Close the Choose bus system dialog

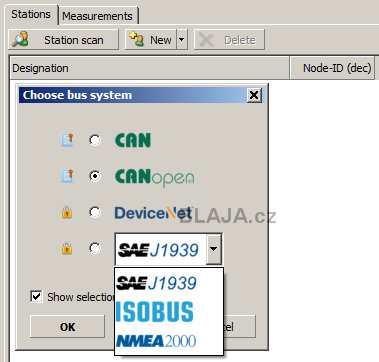254,95
